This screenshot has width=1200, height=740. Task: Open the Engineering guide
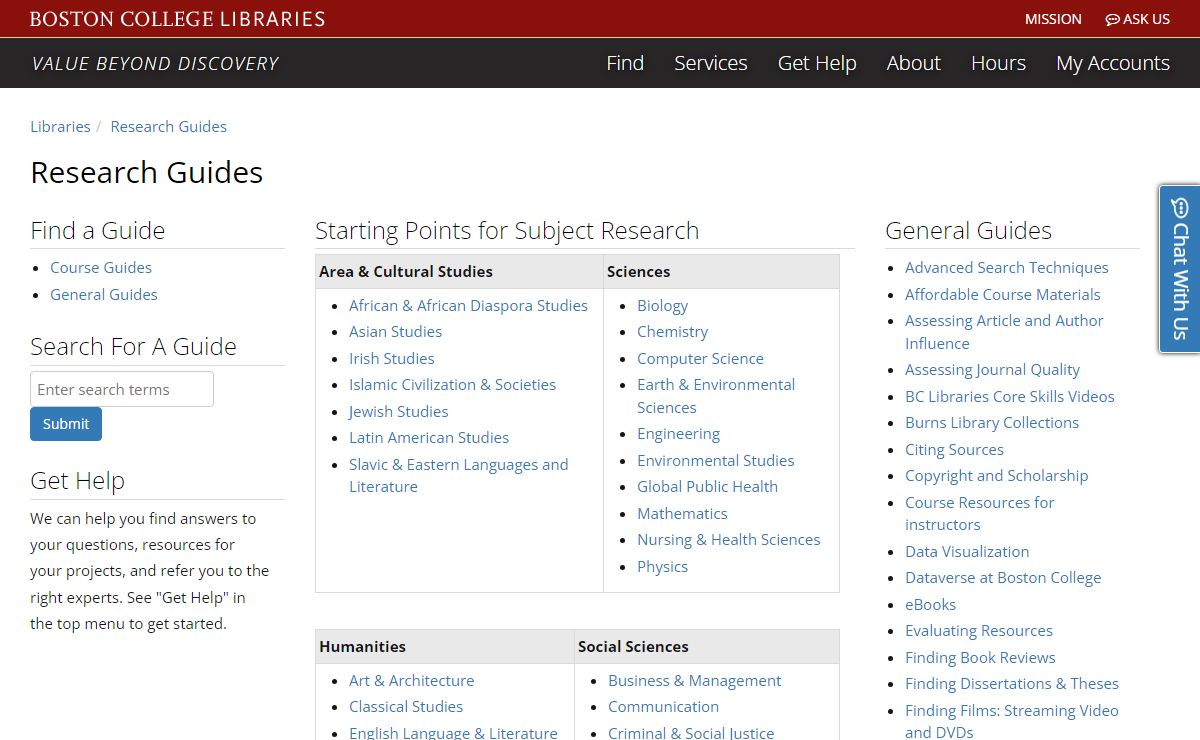click(x=678, y=433)
